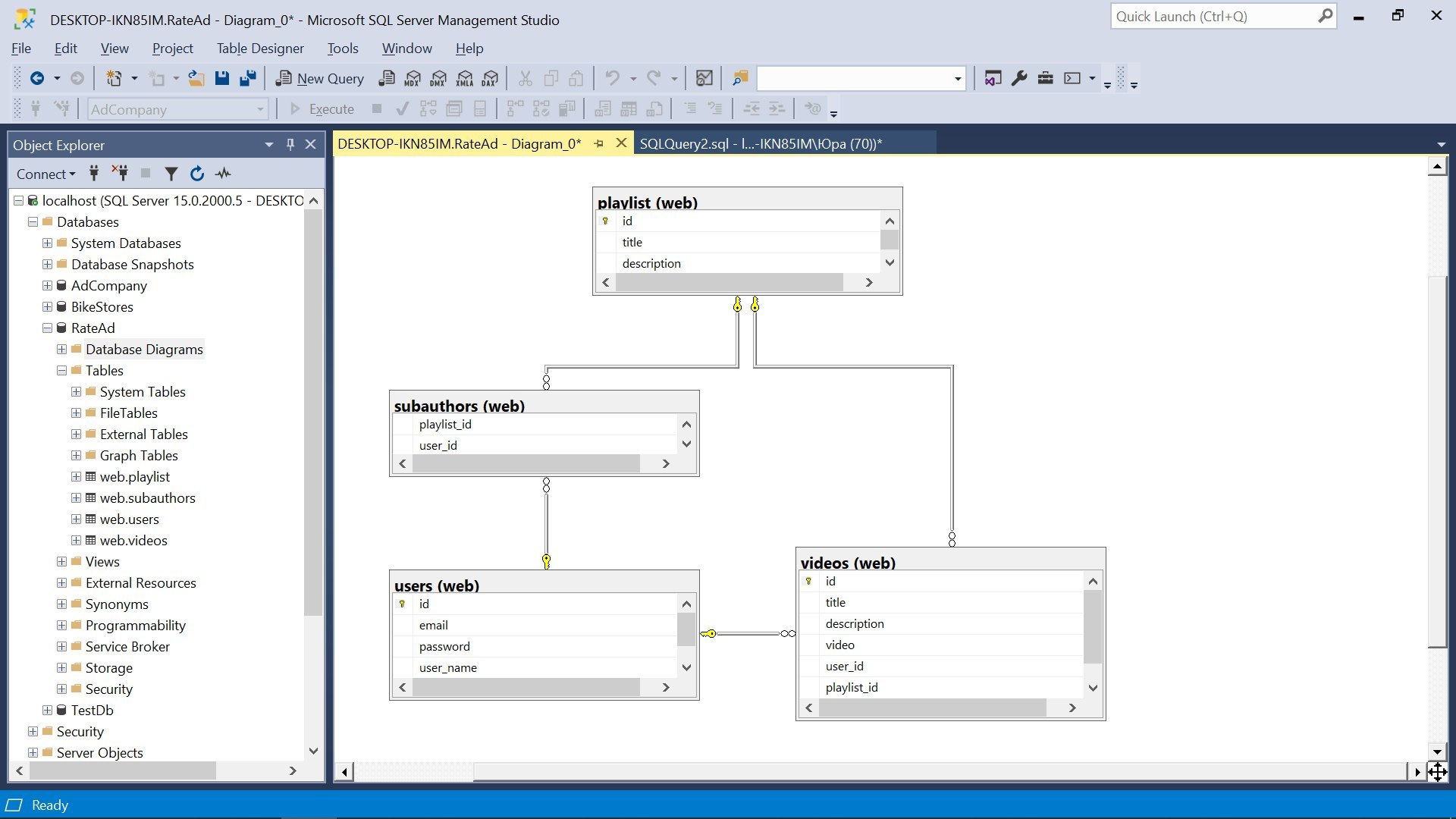1456x819 pixels.
Task: Click the Activity Monitor toolbar icon
Action: pyautogui.click(x=704, y=78)
